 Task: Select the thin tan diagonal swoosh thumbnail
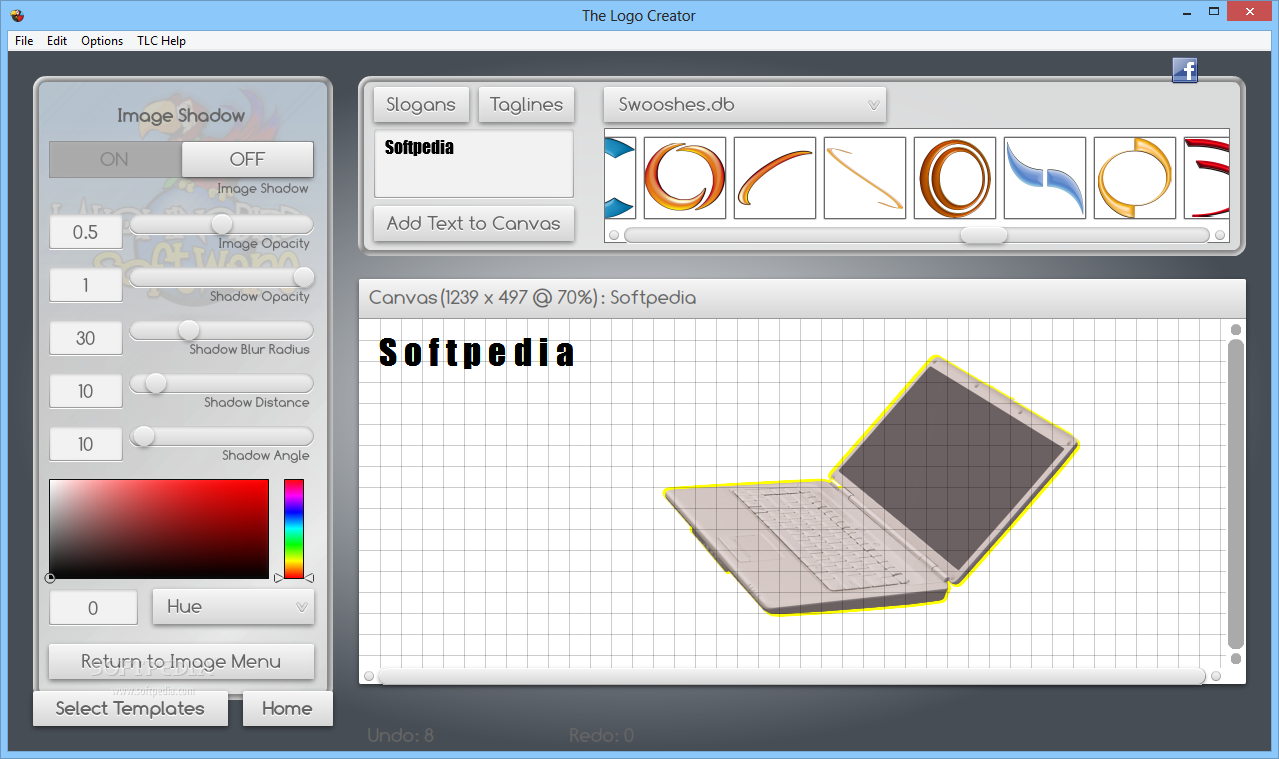[865, 178]
